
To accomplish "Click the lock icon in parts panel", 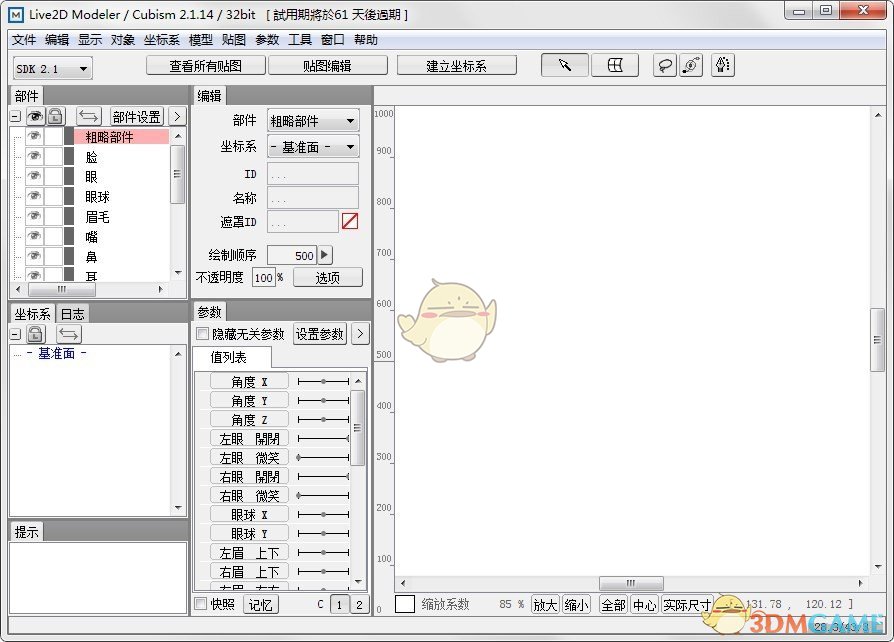I will 56,117.
